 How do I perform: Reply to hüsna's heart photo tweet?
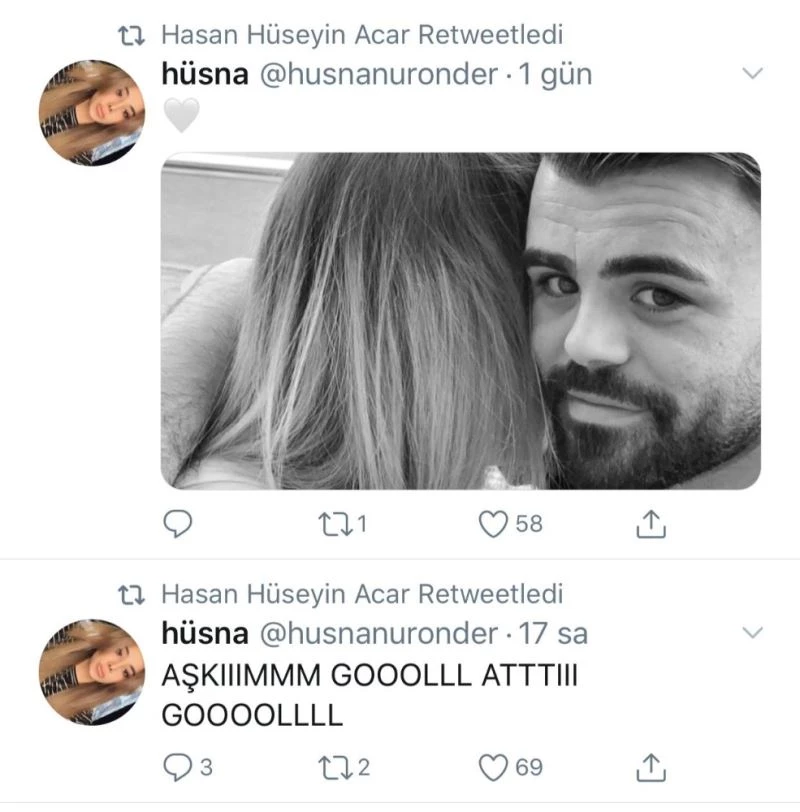175,519
